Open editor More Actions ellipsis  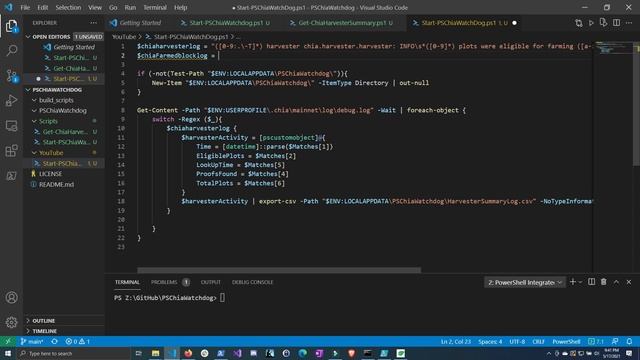pos(629,23)
